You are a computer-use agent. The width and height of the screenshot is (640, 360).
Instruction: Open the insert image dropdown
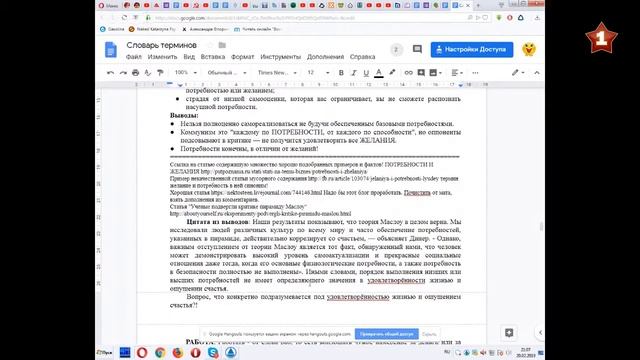pos(436,73)
